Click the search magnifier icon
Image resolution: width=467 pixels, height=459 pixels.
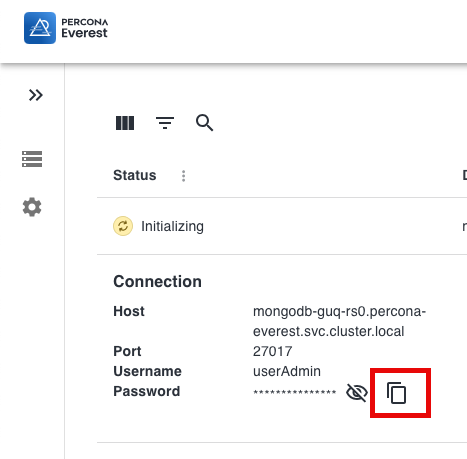point(205,123)
